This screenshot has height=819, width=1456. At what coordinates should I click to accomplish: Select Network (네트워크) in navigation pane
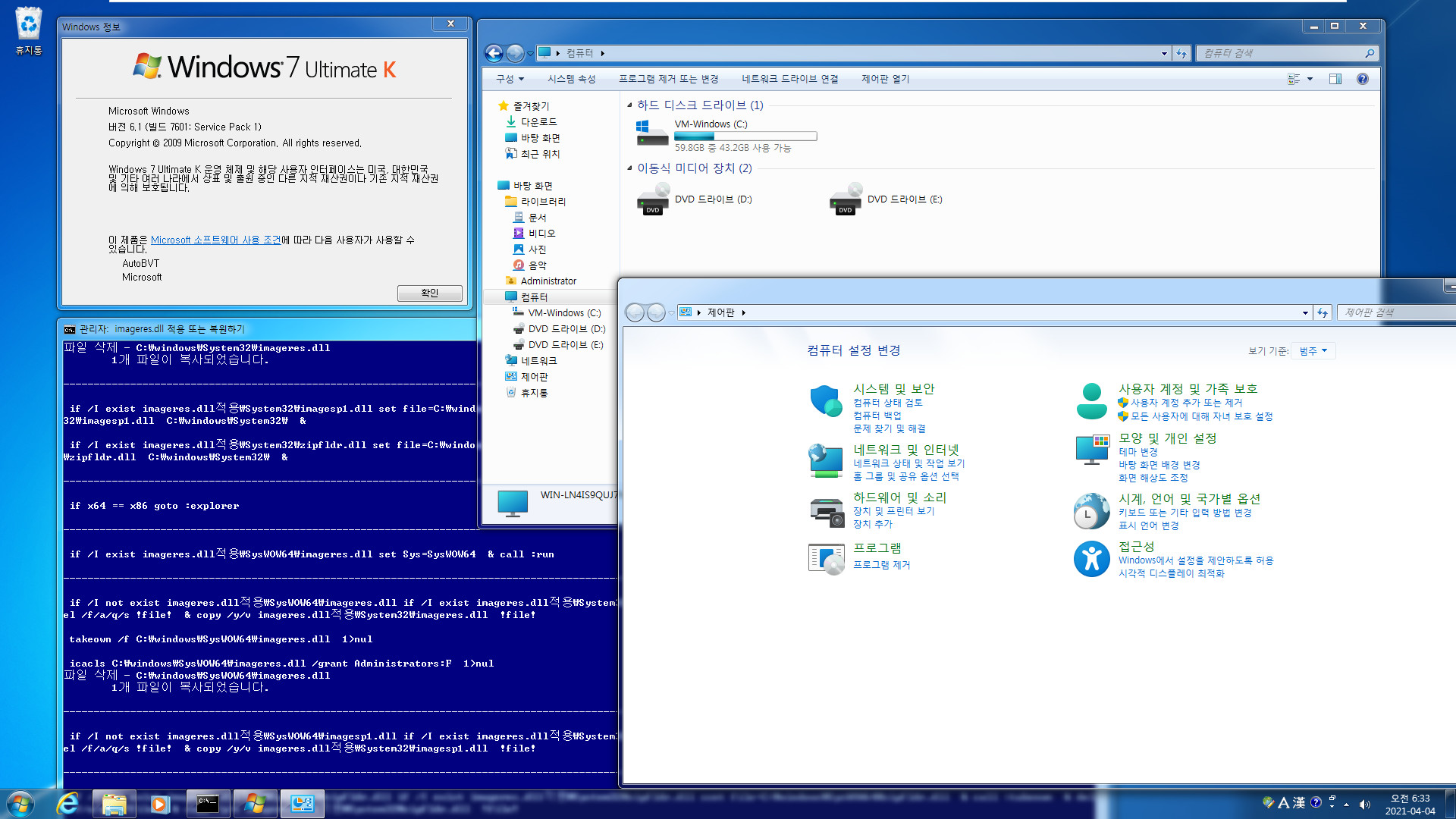(x=538, y=361)
